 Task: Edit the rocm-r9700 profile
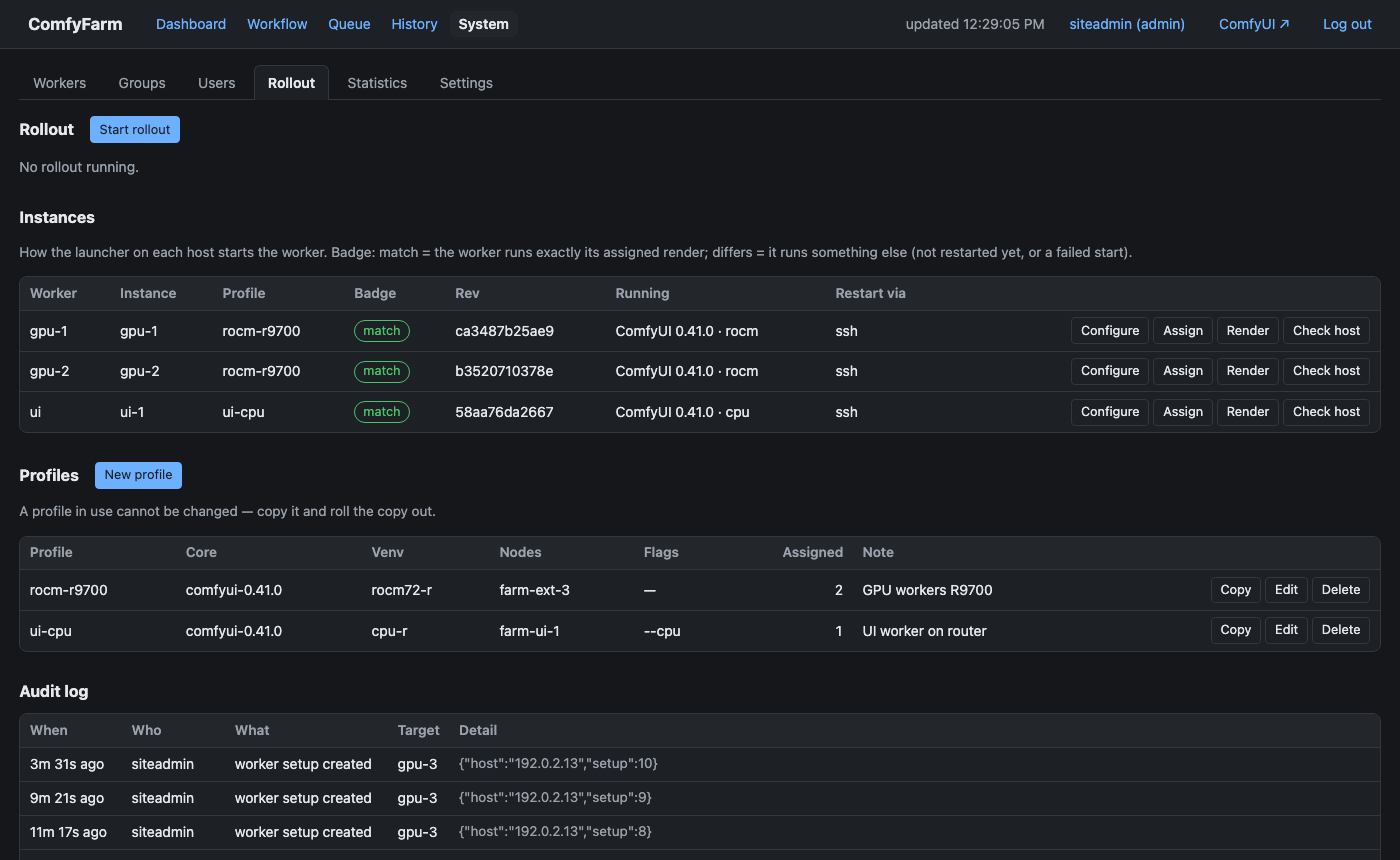coord(1286,590)
